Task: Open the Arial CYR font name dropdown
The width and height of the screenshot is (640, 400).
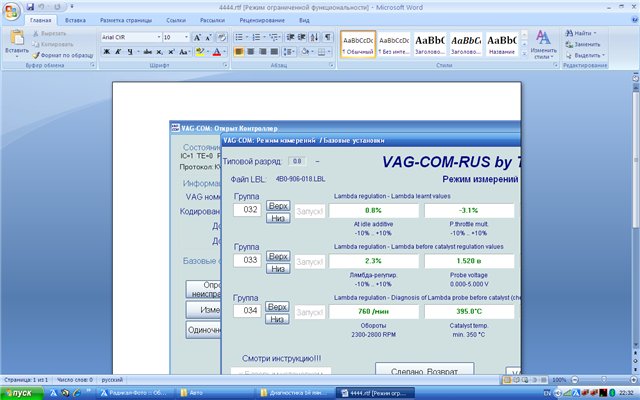Action: pos(159,37)
